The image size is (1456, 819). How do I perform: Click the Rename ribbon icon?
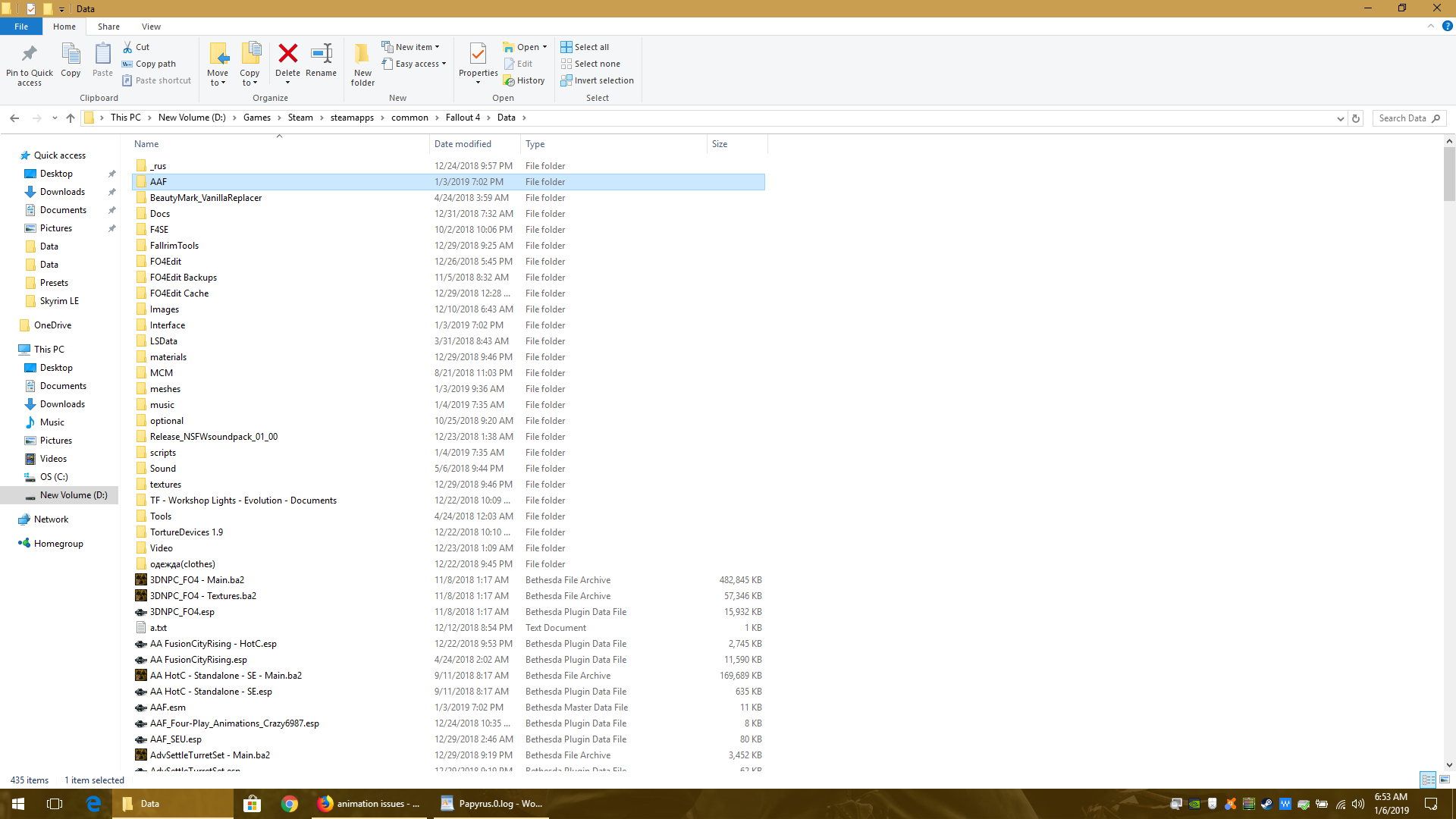click(322, 60)
